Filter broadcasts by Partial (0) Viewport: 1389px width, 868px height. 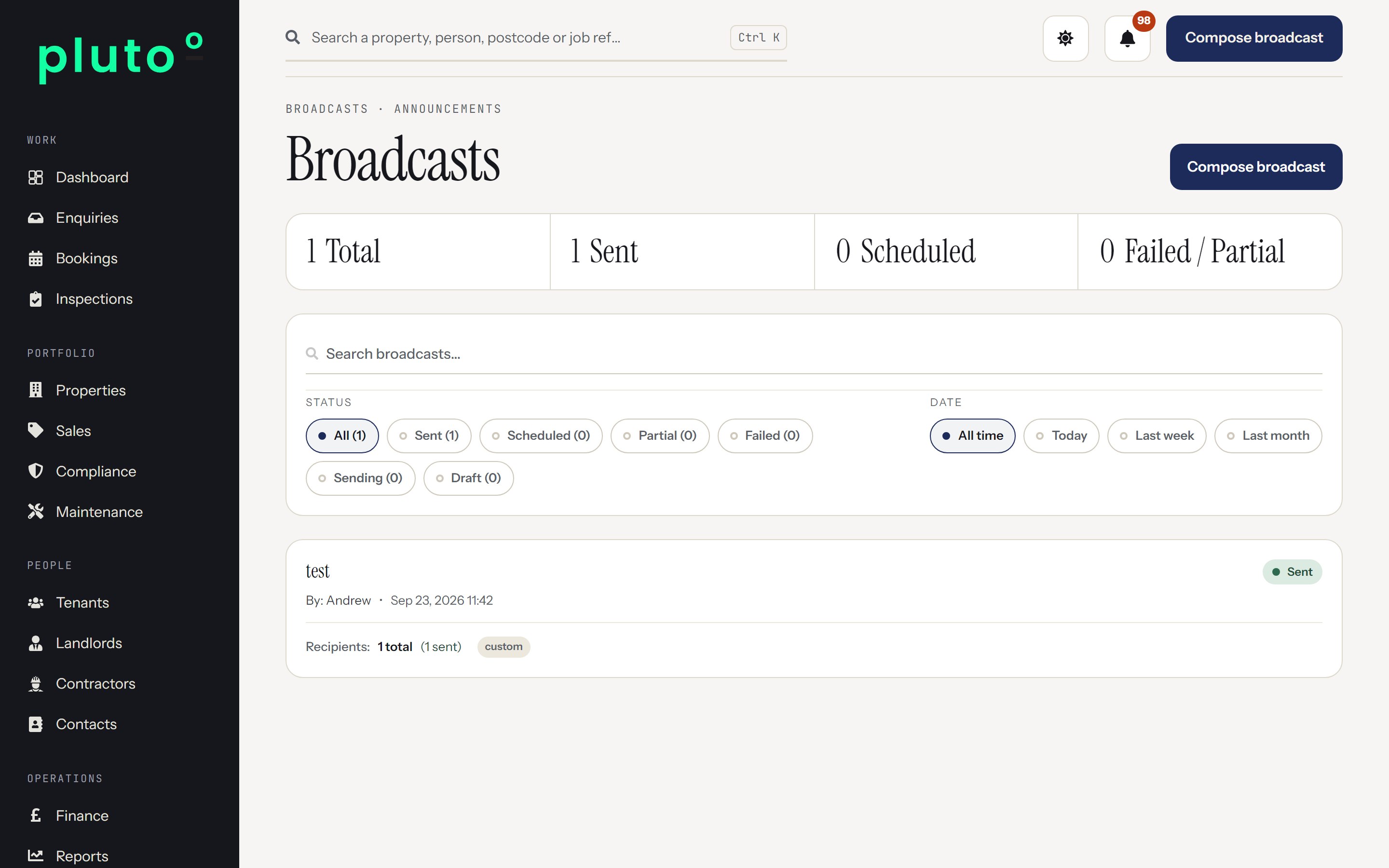[x=660, y=436]
